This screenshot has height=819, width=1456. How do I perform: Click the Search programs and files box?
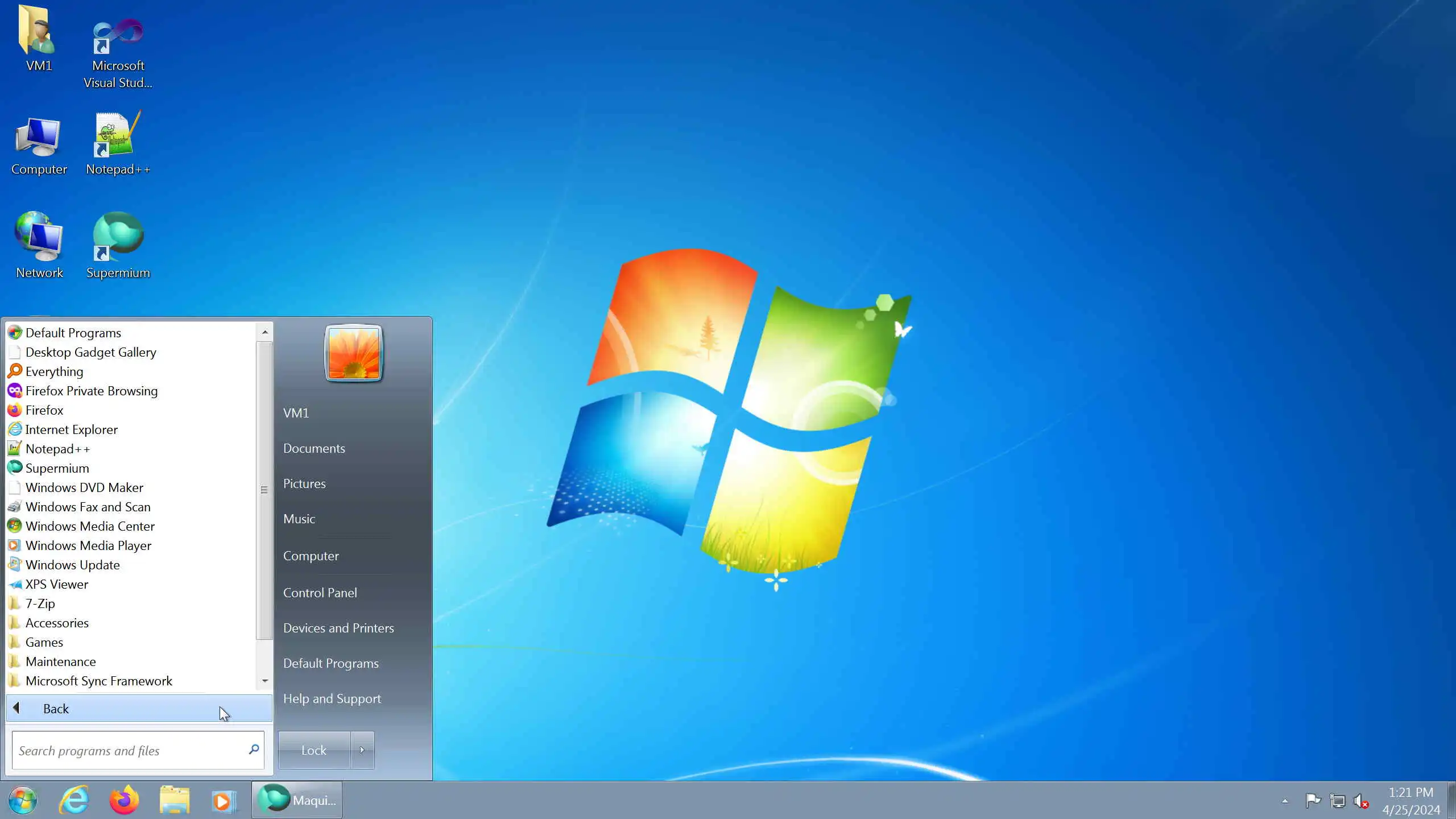(131, 750)
